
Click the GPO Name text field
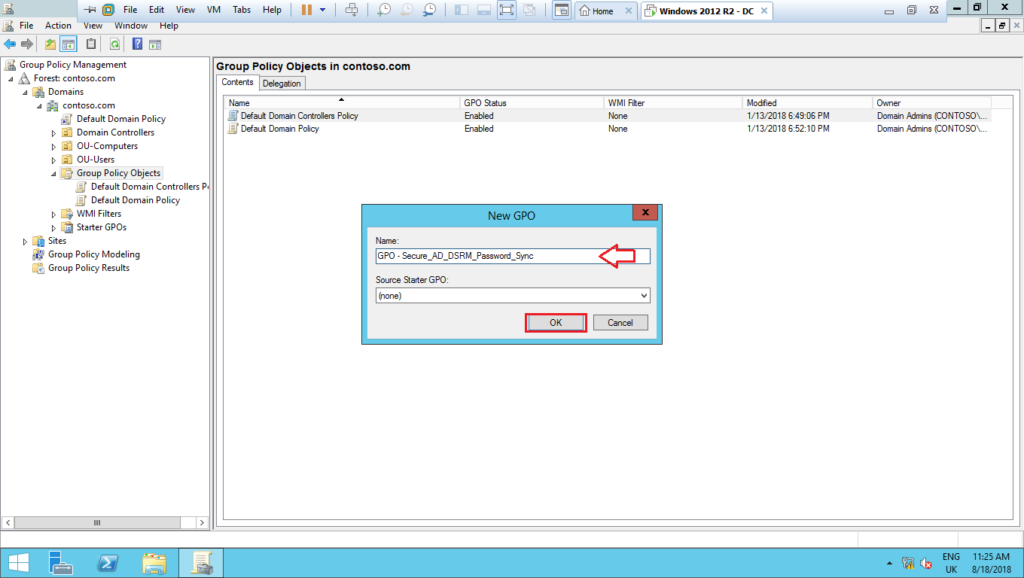click(x=513, y=256)
